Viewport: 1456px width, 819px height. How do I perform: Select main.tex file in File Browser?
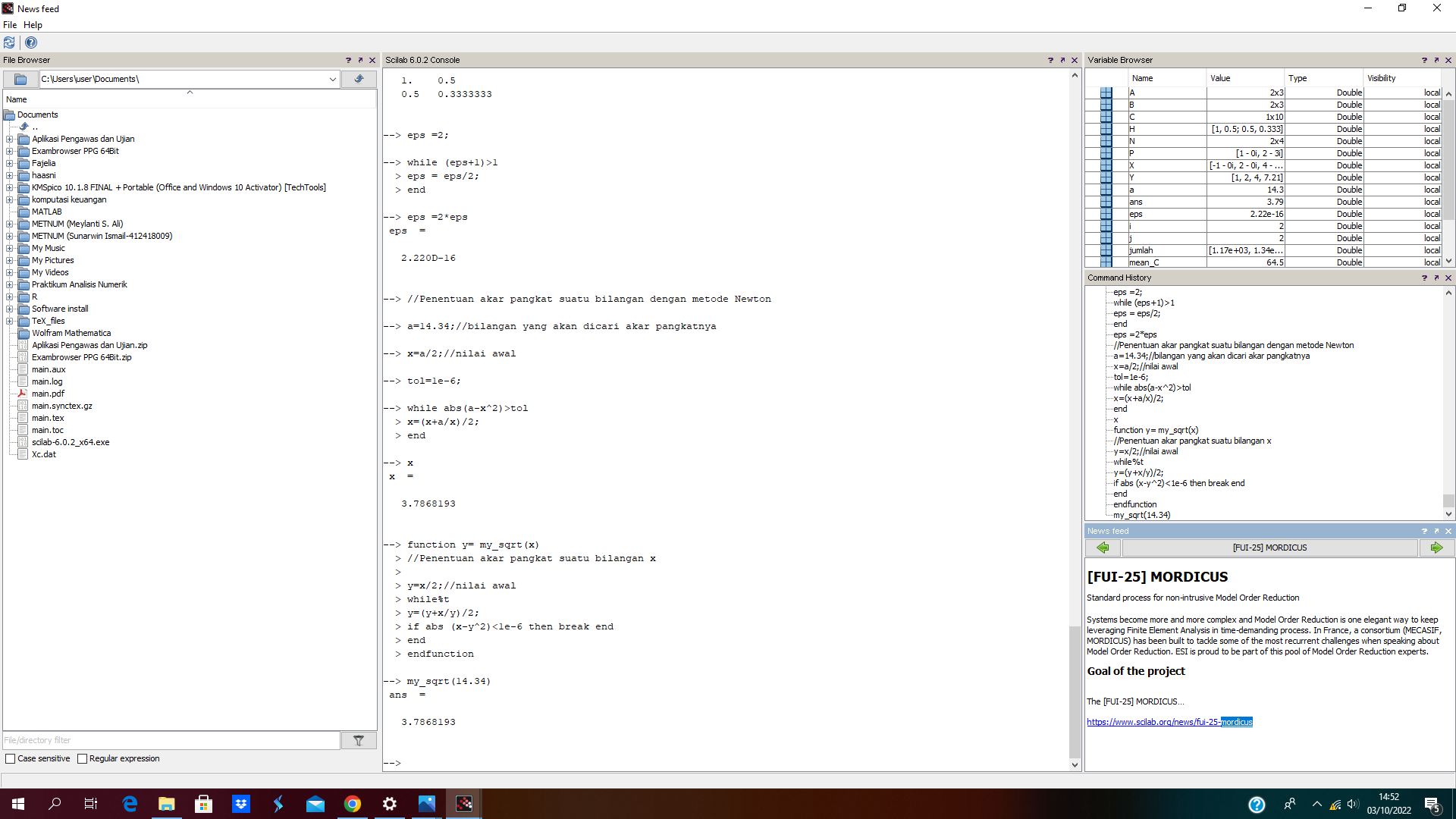[48, 418]
